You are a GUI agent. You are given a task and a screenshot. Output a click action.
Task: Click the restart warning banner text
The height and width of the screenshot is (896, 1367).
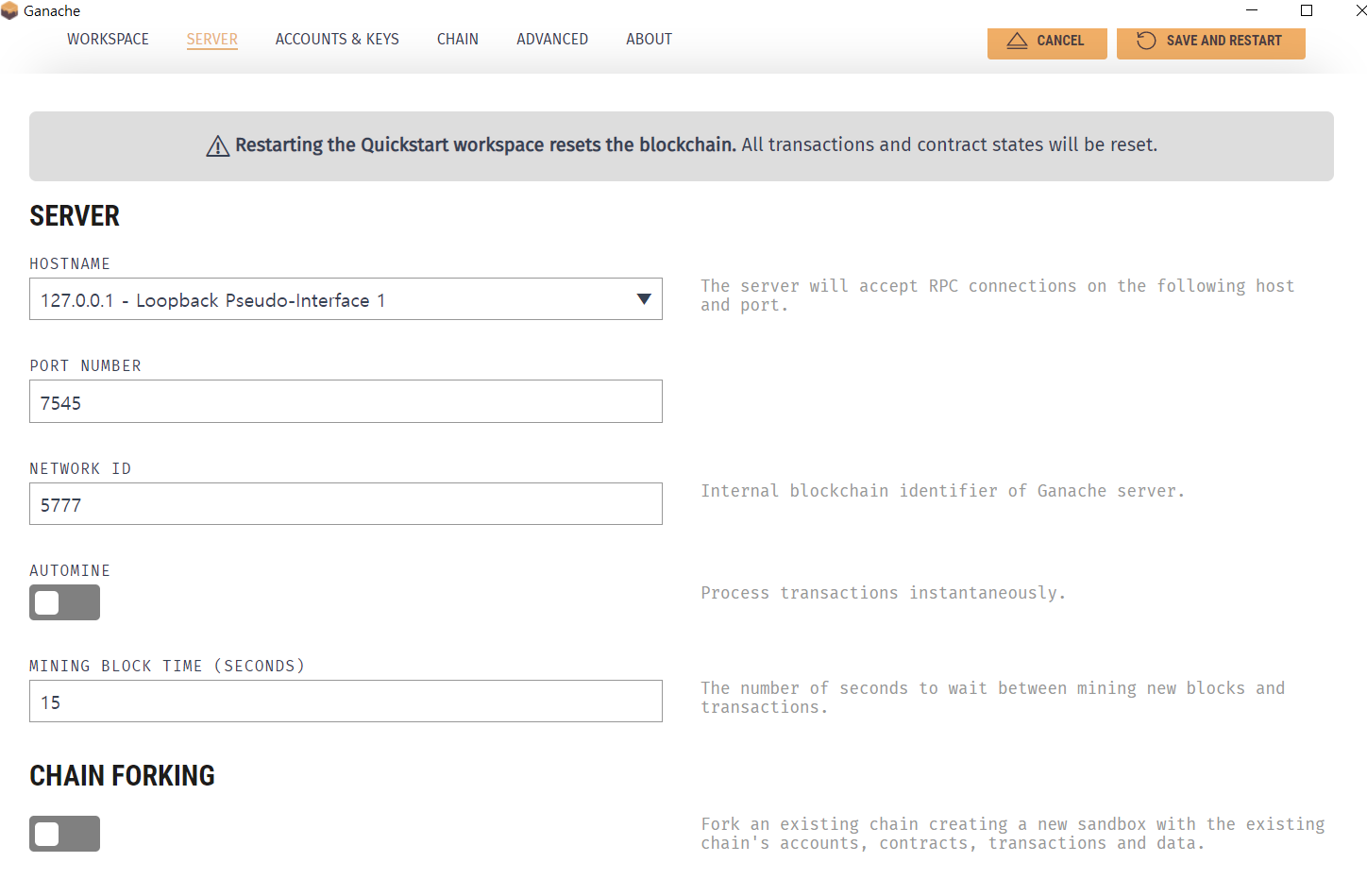pos(696,145)
